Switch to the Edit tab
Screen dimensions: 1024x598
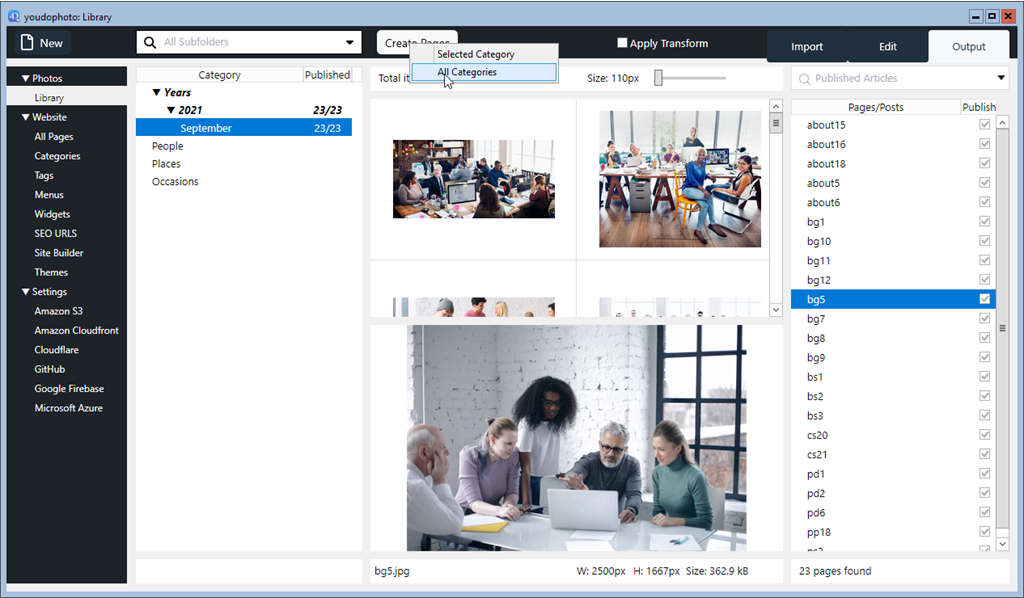click(x=888, y=46)
